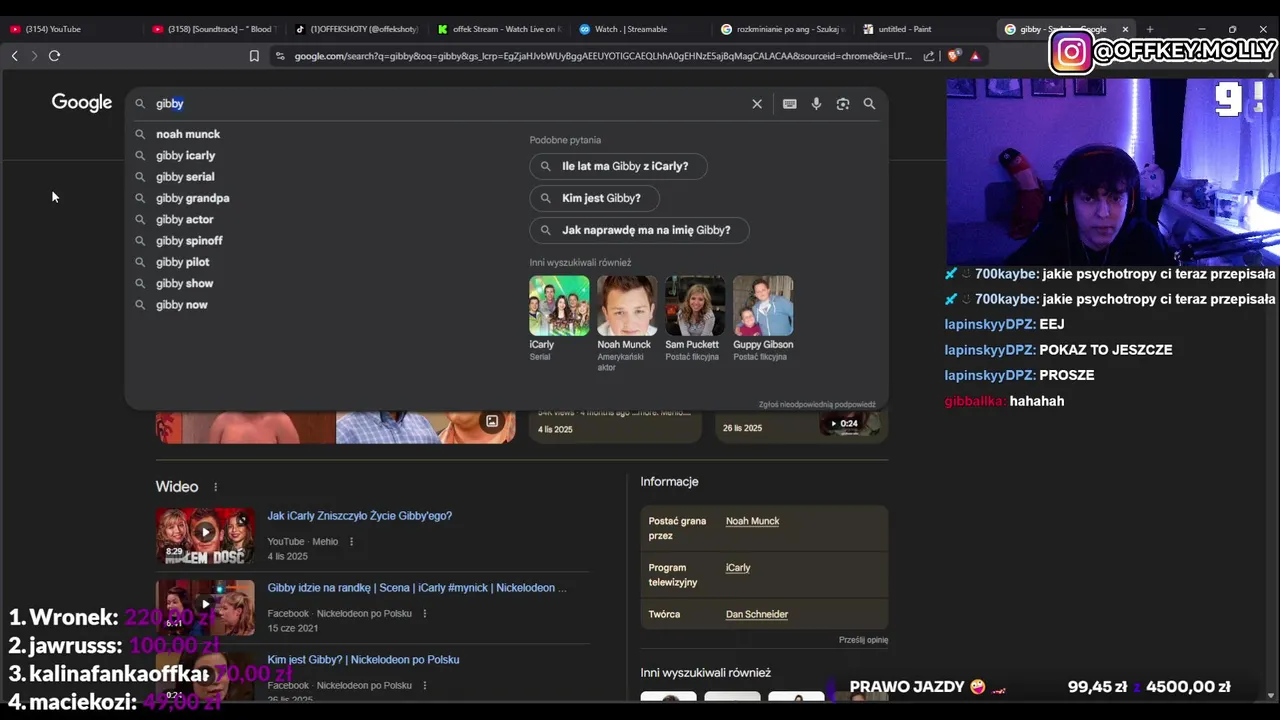
Task: Click into the Google search input field
Action: tap(450, 104)
